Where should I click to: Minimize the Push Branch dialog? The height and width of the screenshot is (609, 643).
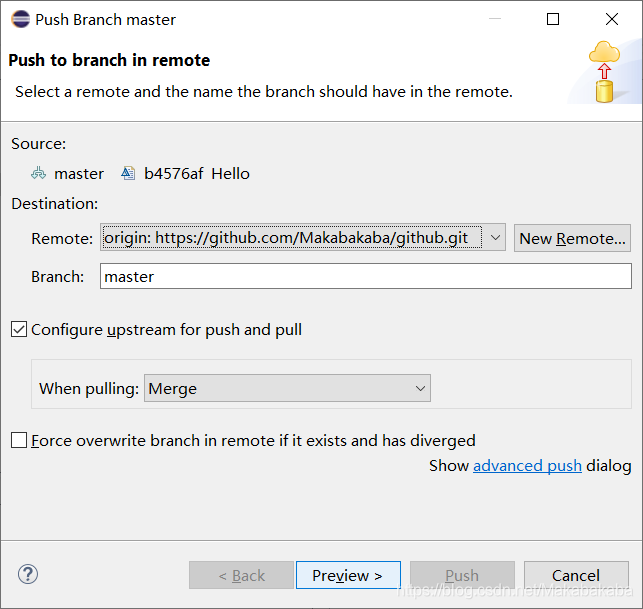pyautogui.click(x=495, y=19)
